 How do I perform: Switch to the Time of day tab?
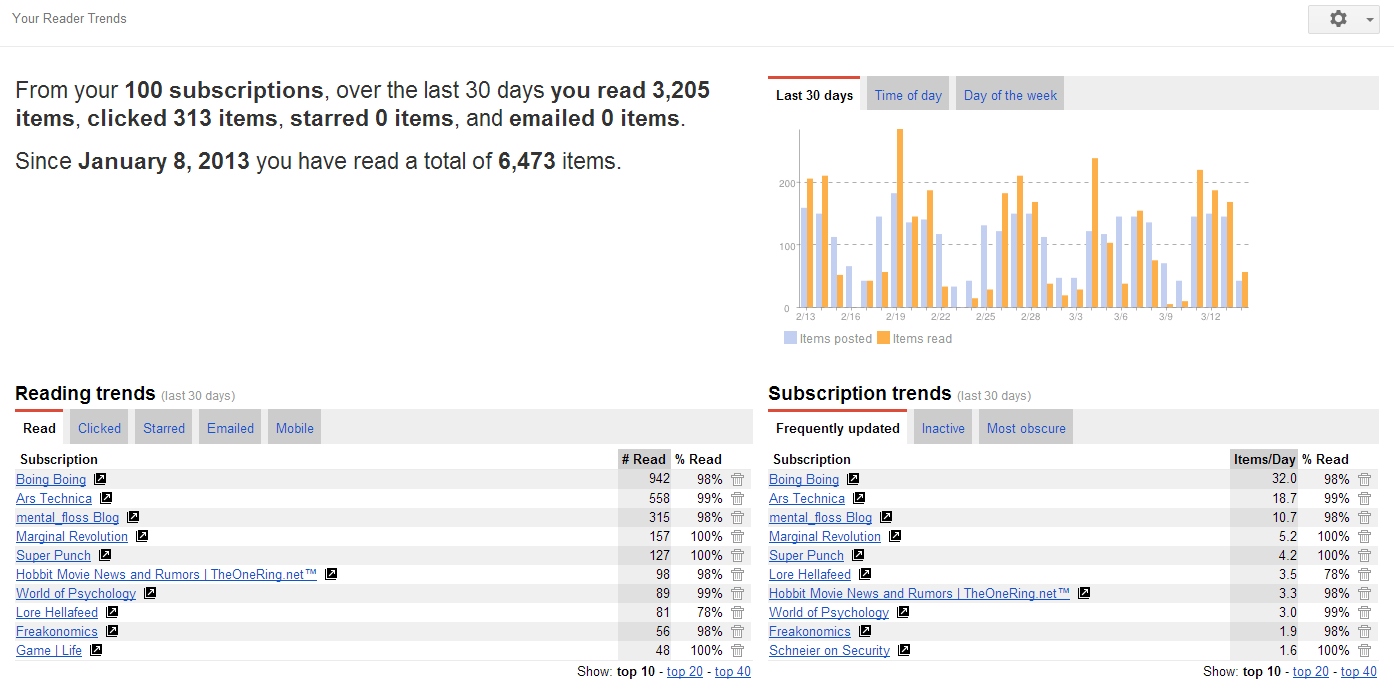(x=908, y=95)
